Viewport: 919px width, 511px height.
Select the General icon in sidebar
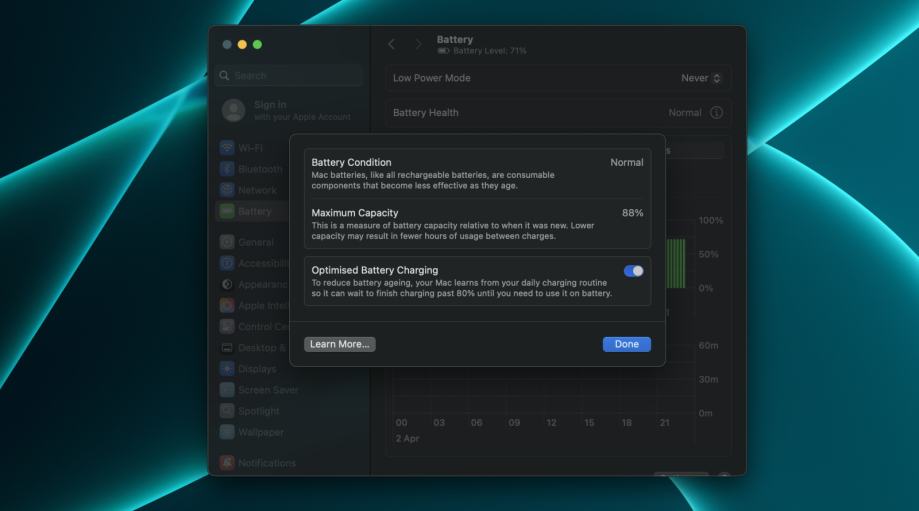[x=227, y=242]
